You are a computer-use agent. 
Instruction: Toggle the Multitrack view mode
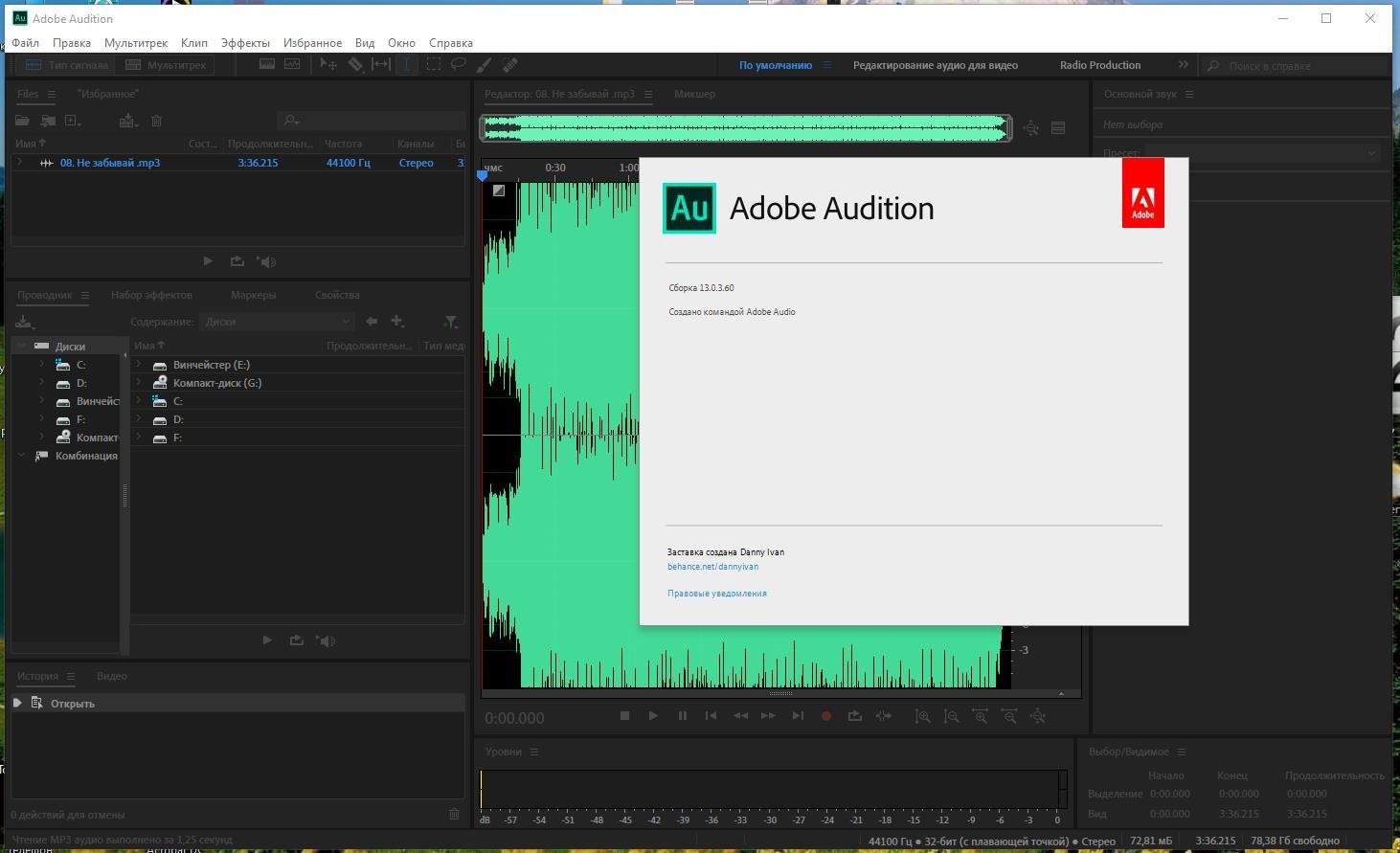tap(165, 64)
